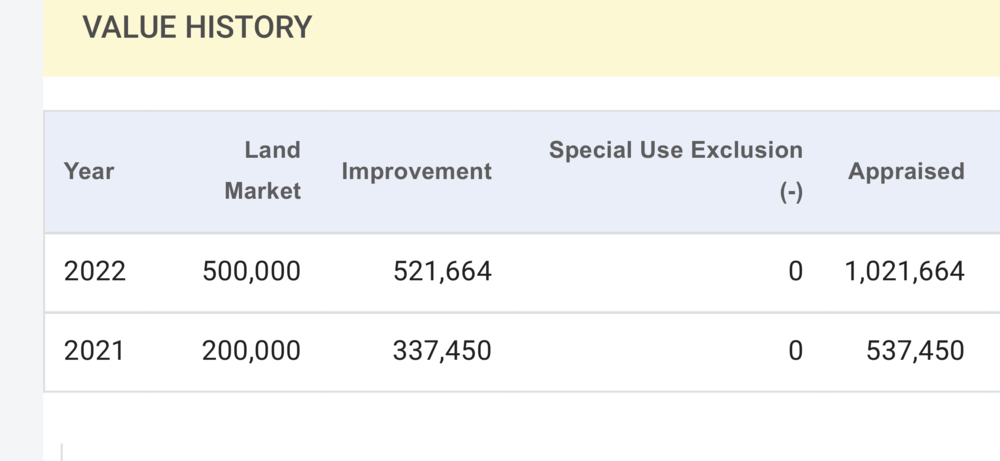Click the 2021 year cell

(94, 351)
